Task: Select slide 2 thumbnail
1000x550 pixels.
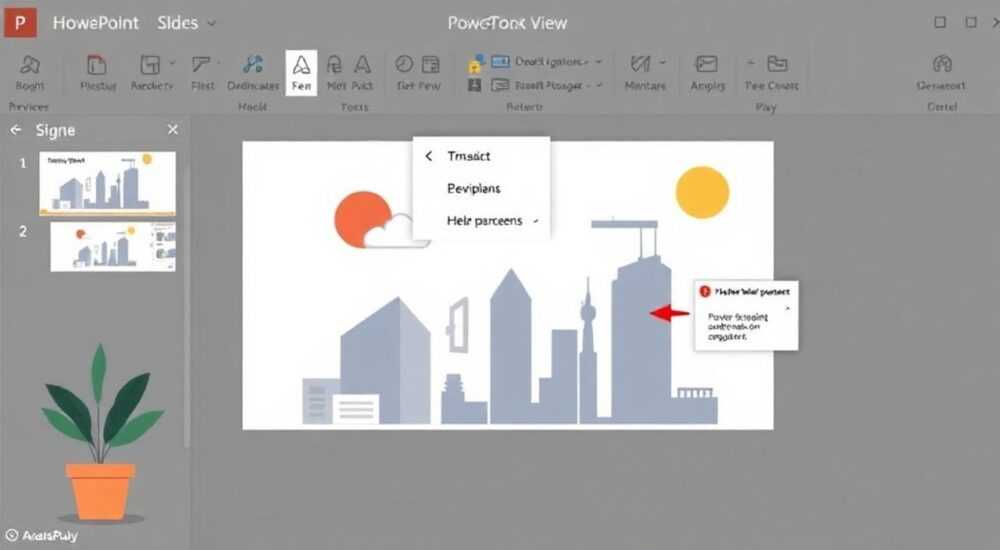Action: pyautogui.click(x=113, y=246)
